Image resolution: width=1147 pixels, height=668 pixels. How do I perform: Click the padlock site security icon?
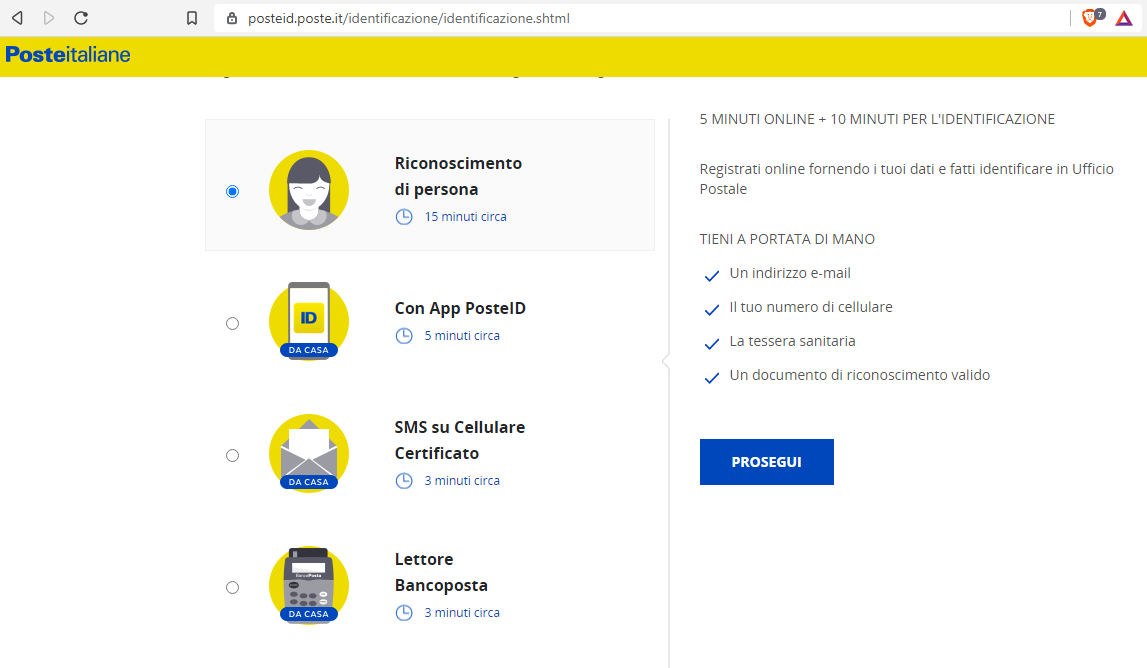coord(232,18)
